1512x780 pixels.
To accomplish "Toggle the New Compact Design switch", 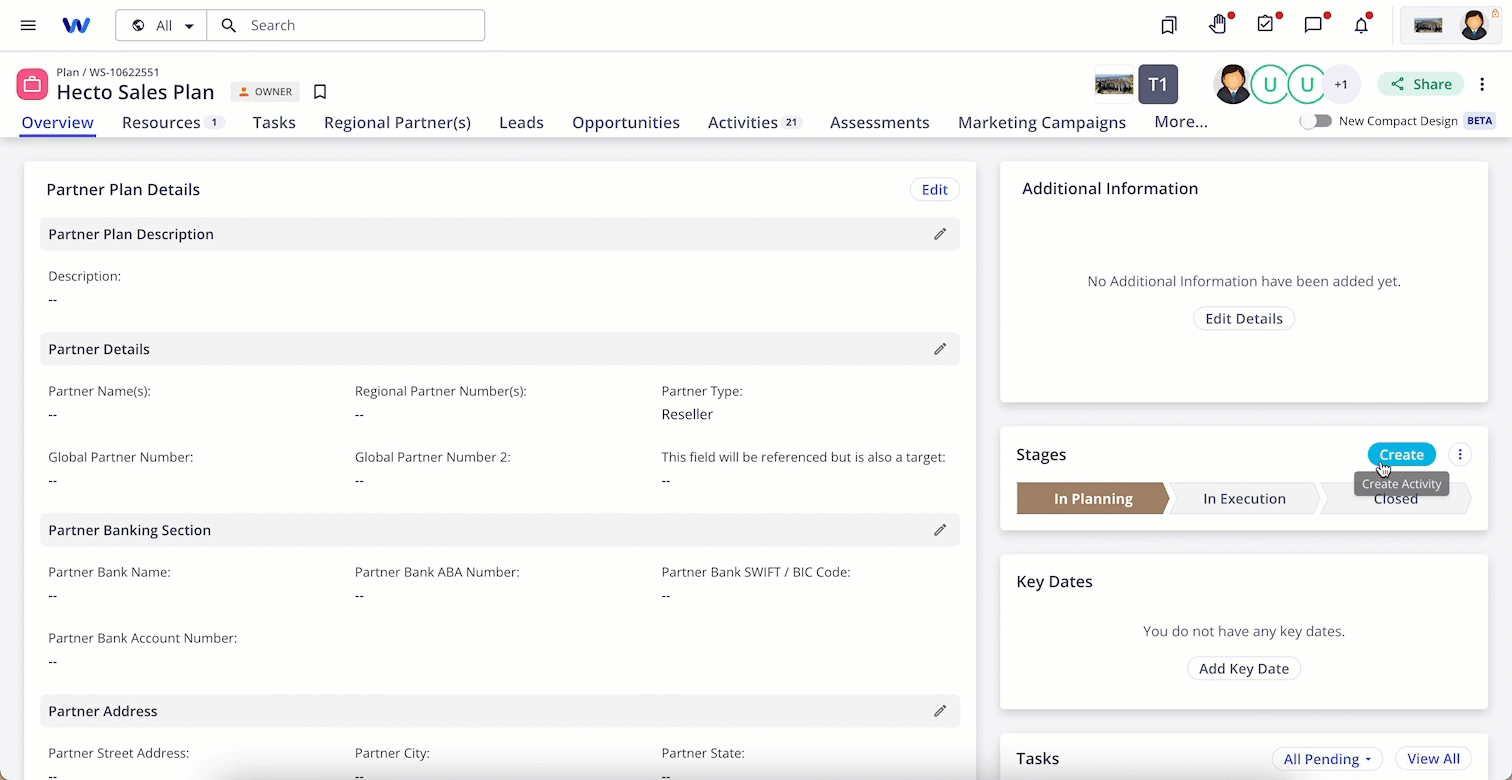I will 1316,121.
